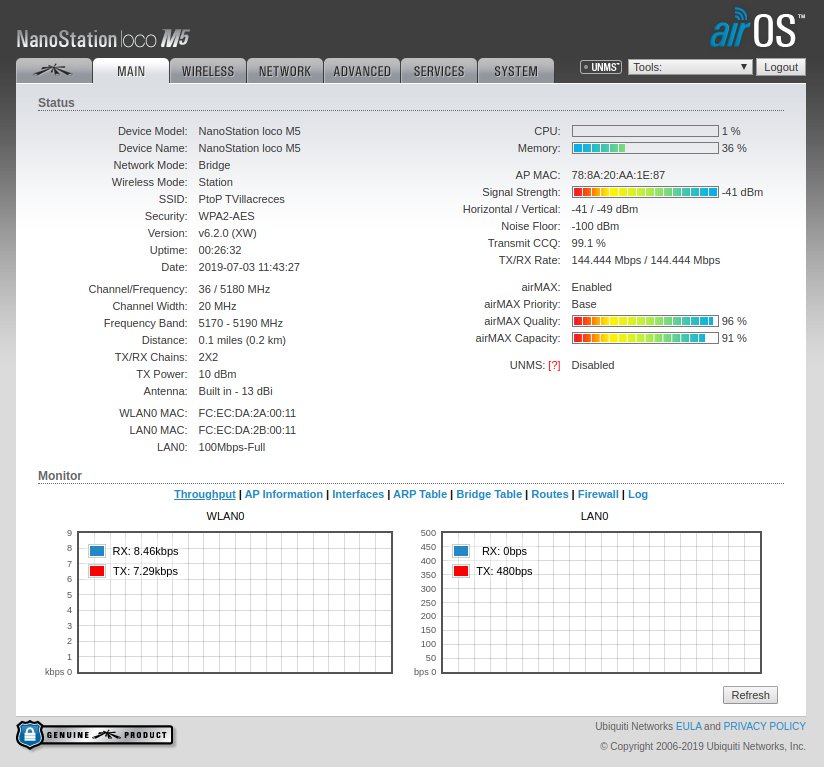Click the blue RX legend square in WLAN0
The width and height of the screenshot is (824, 767).
[97, 551]
